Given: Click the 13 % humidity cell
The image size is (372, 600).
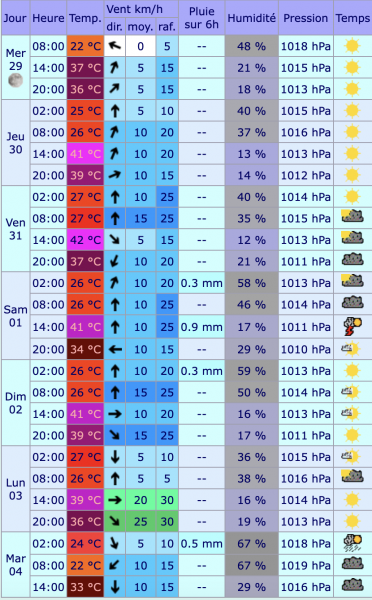Looking at the screenshot, I should 251,154.
